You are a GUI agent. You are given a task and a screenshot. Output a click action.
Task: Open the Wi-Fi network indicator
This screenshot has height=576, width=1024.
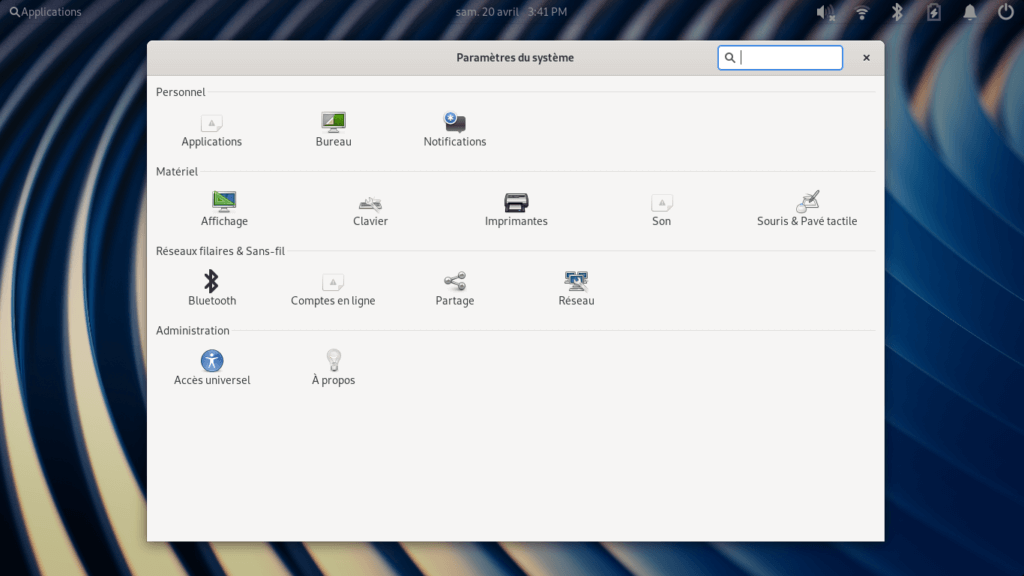[x=862, y=12]
